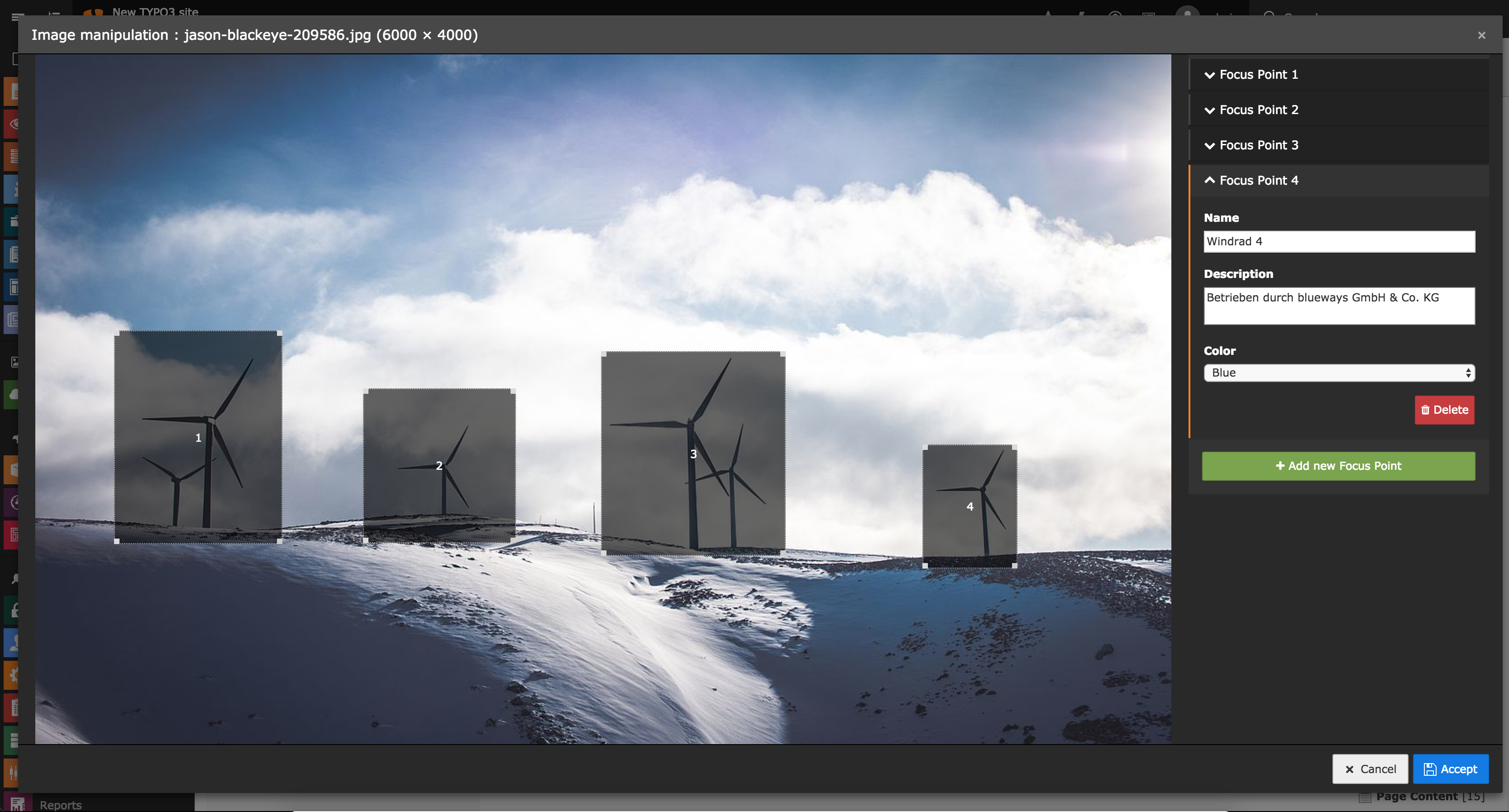Click the Name field containing Windrad 4
Image resolution: width=1509 pixels, height=812 pixels.
1339,241
